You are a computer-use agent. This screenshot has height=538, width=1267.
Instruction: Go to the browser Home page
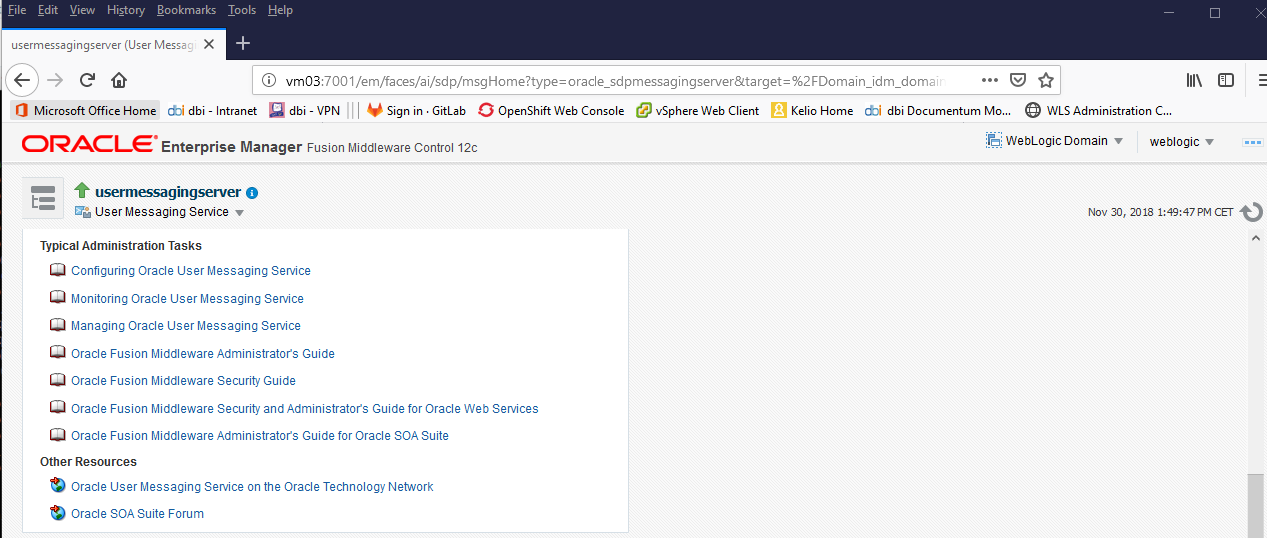click(119, 80)
